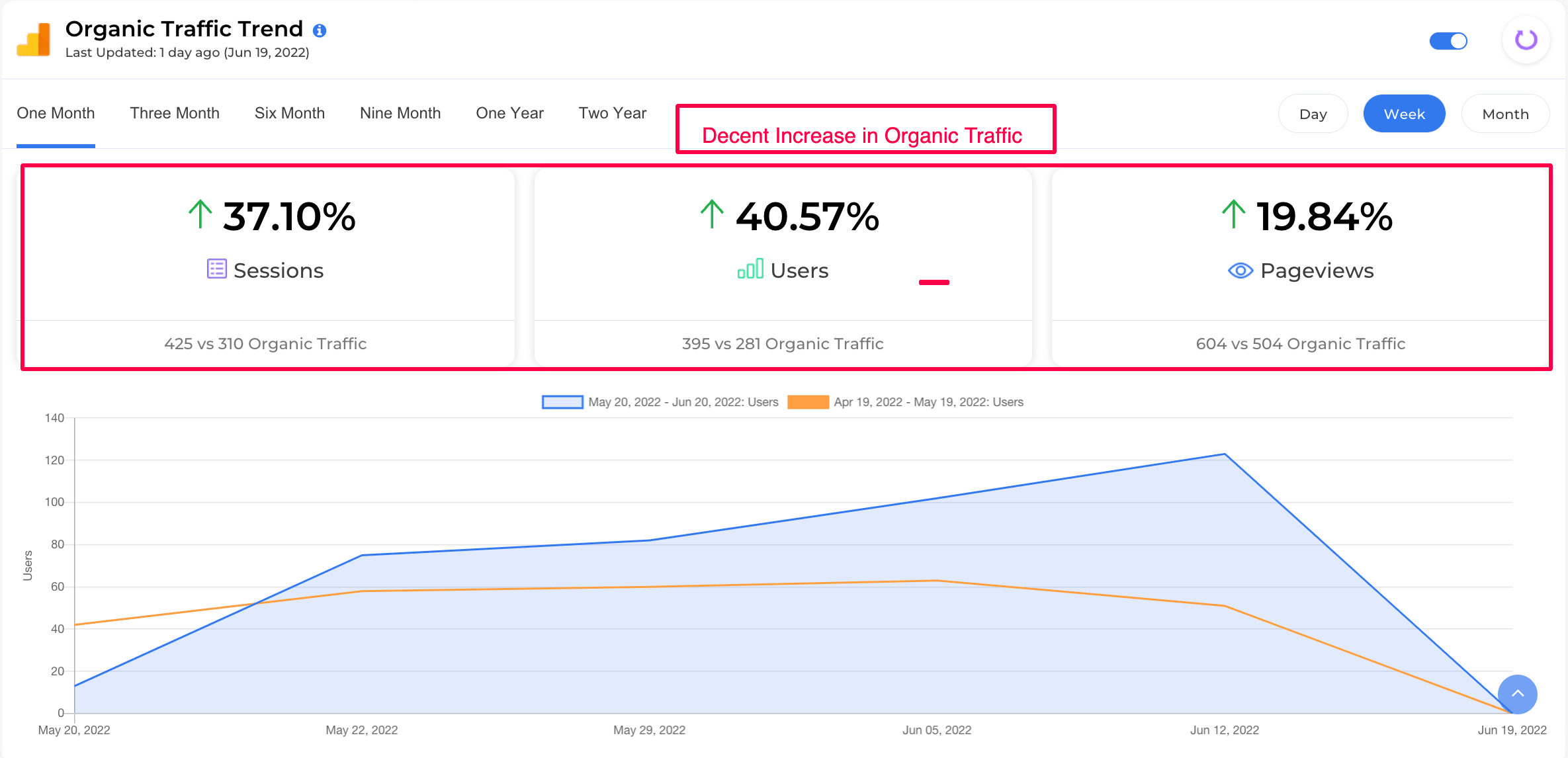Click the info icon beside Organic Traffic Trend
Image resolution: width=1568 pixels, height=758 pixels.
pos(320,30)
